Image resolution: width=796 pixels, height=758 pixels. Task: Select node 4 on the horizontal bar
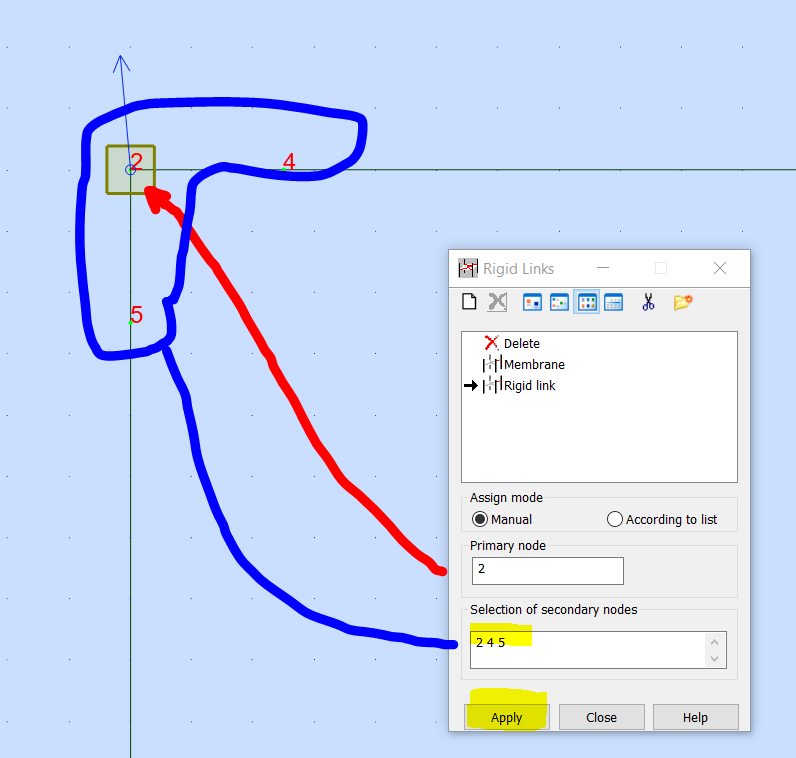(x=284, y=169)
